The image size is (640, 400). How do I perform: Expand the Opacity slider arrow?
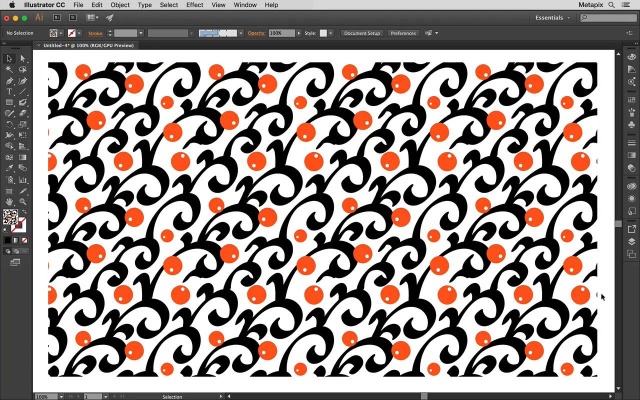(299, 33)
